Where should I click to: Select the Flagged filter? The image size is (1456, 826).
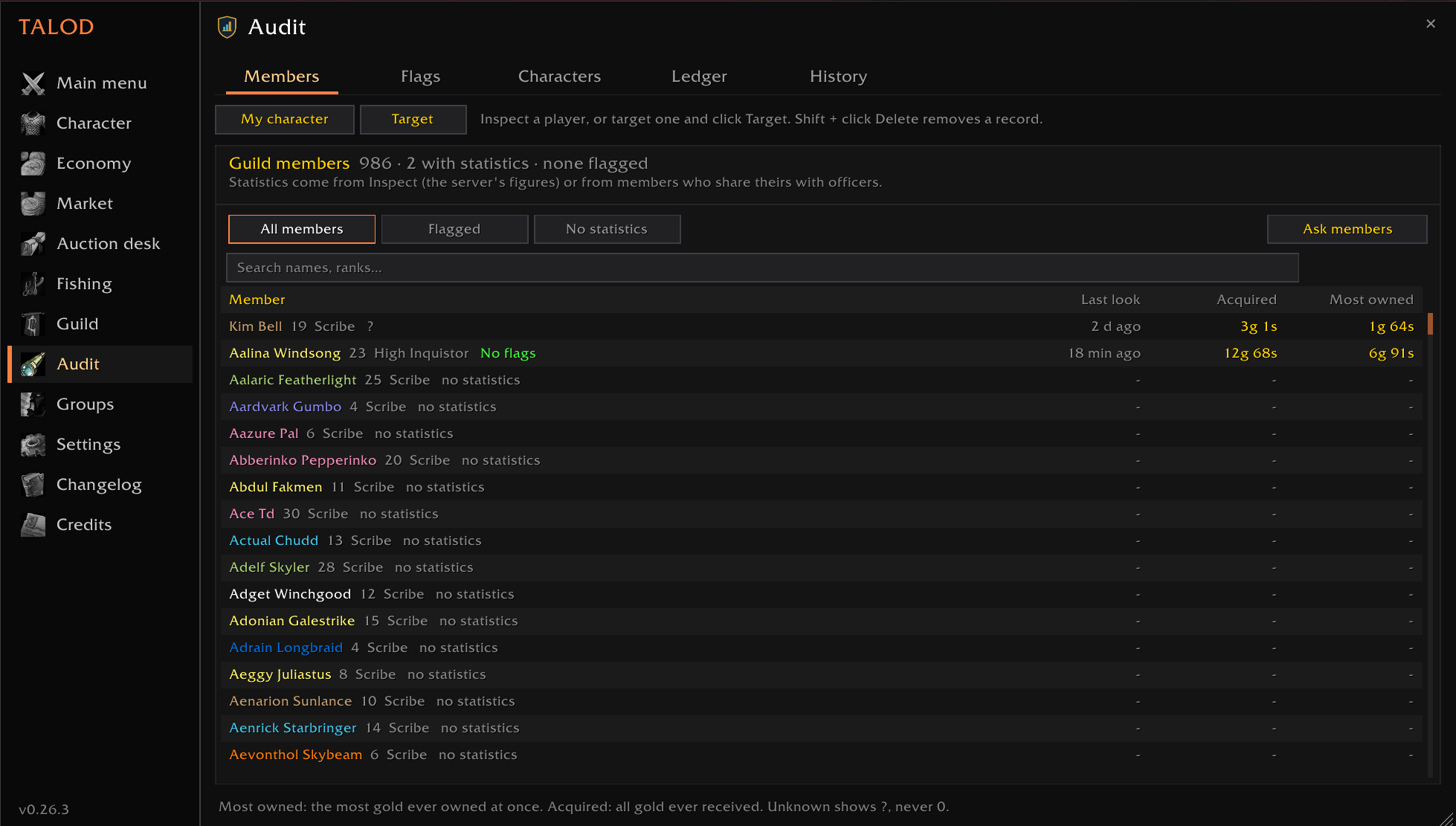tap(454, 229)
